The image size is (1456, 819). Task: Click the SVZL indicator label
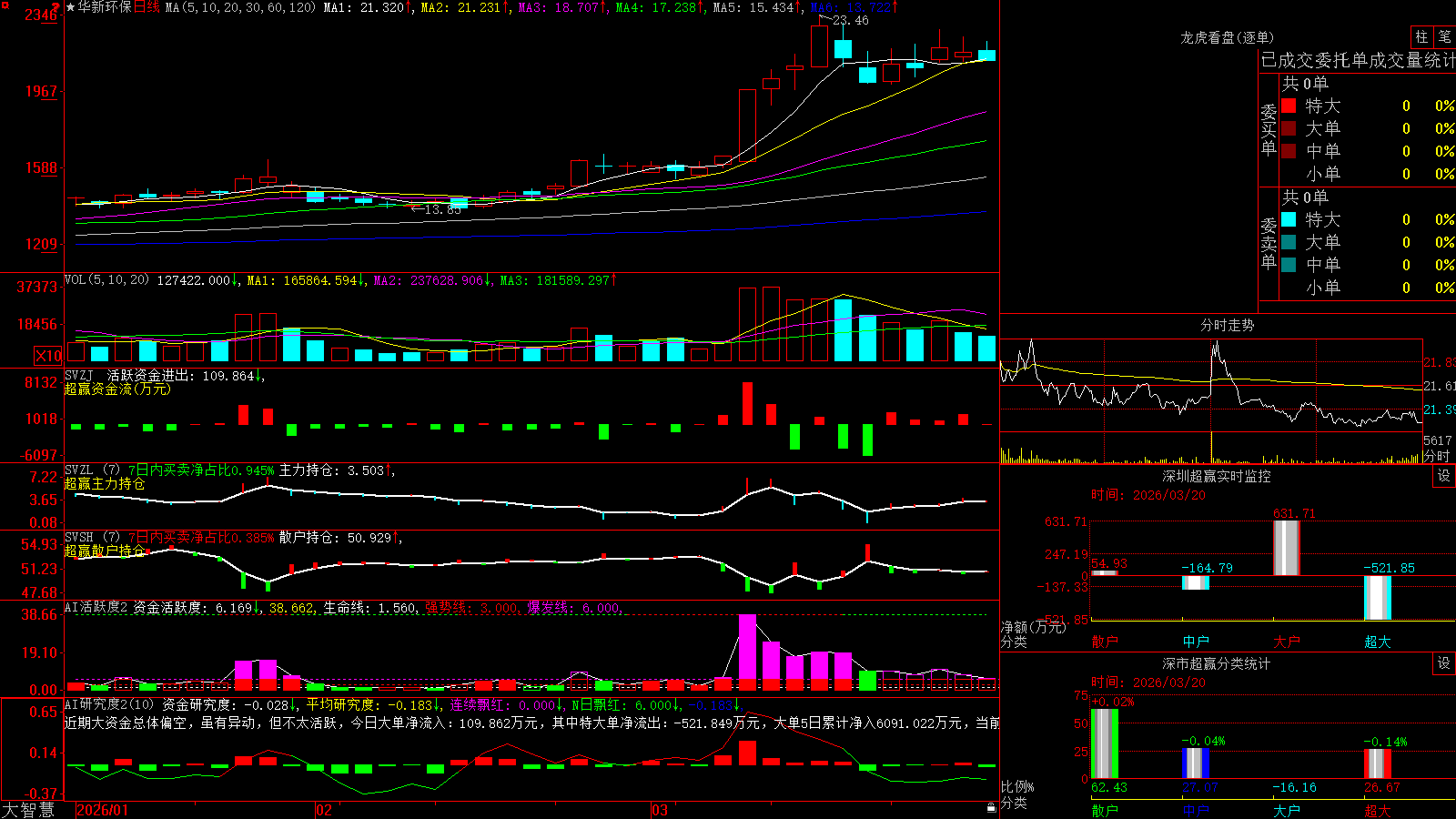[x=79, y=470]
